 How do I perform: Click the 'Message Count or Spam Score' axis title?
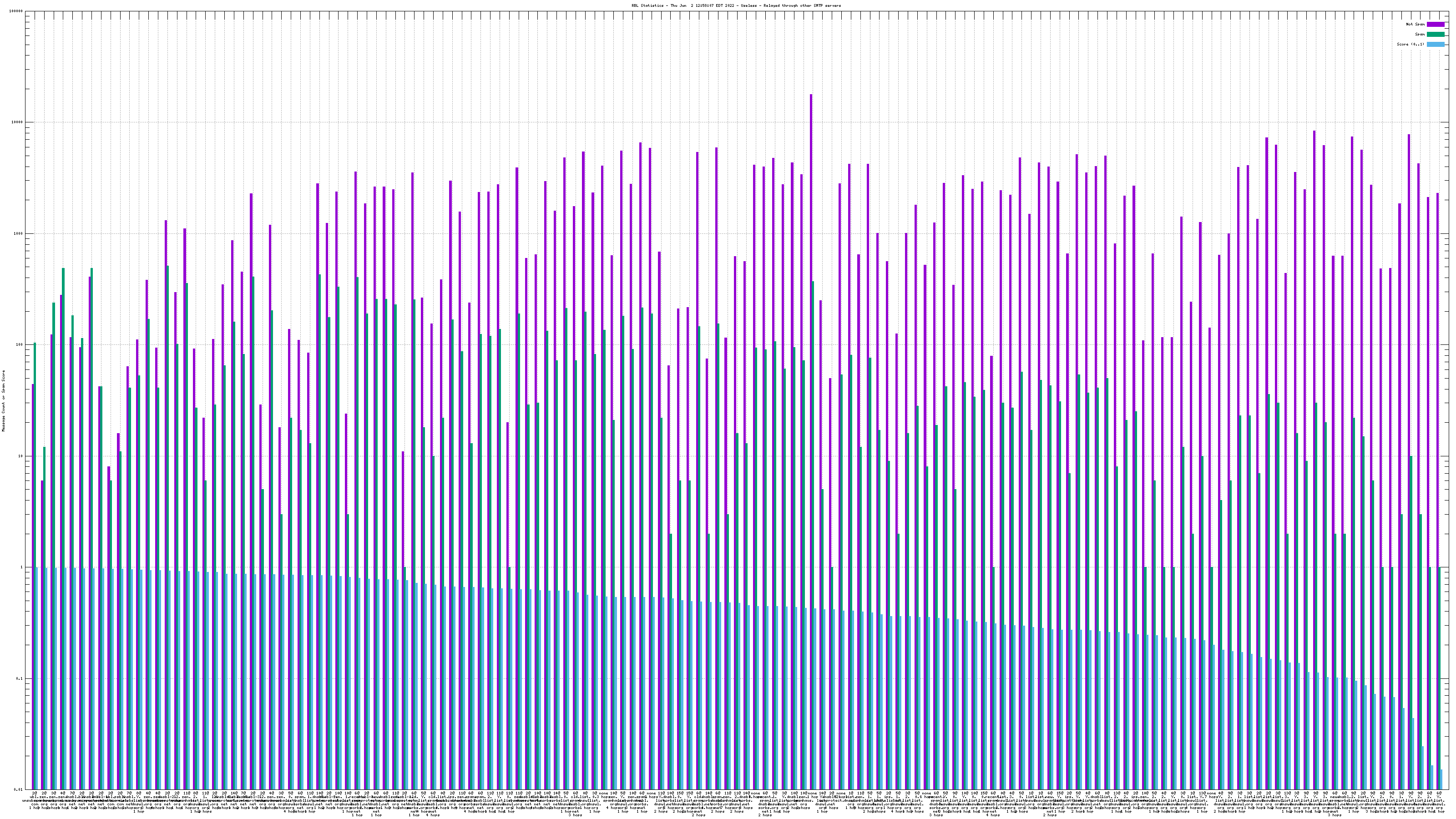[3, 400]
